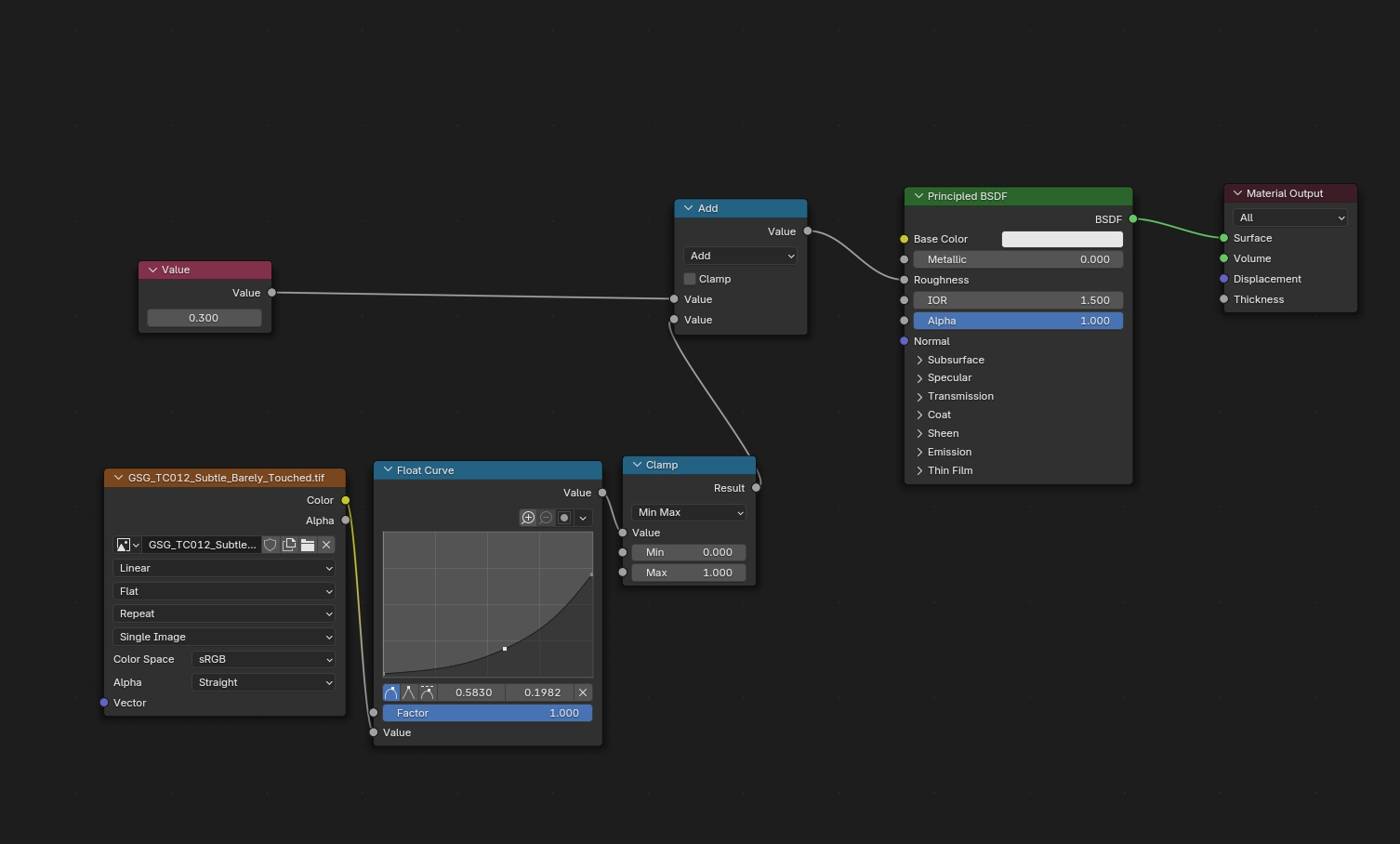Delete the selected curve point
Screen dimensions: 1400x844
(583, 692)
